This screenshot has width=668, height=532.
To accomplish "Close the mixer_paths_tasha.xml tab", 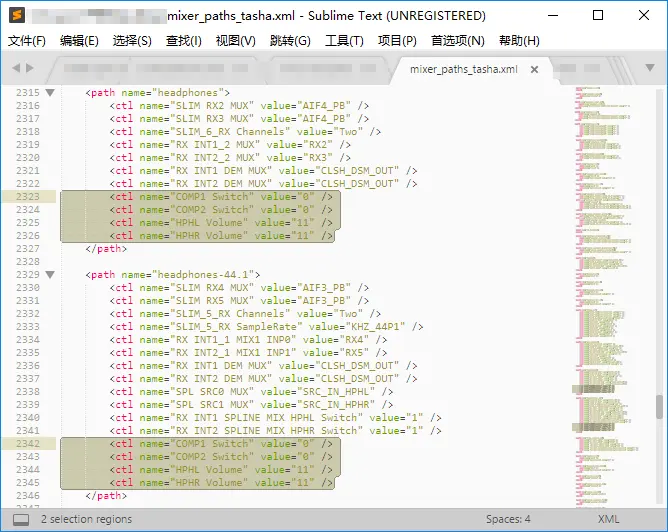I will (x=535, y=70).
